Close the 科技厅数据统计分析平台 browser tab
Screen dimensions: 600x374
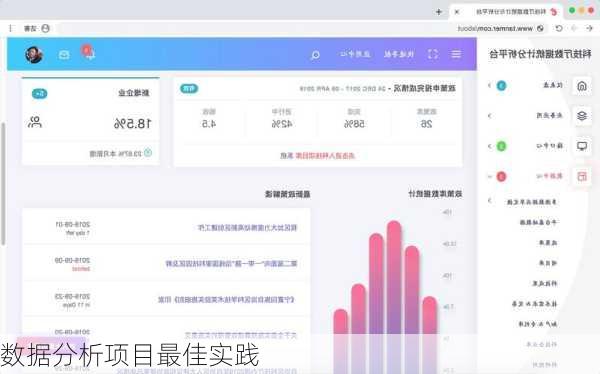pos(457,12)
